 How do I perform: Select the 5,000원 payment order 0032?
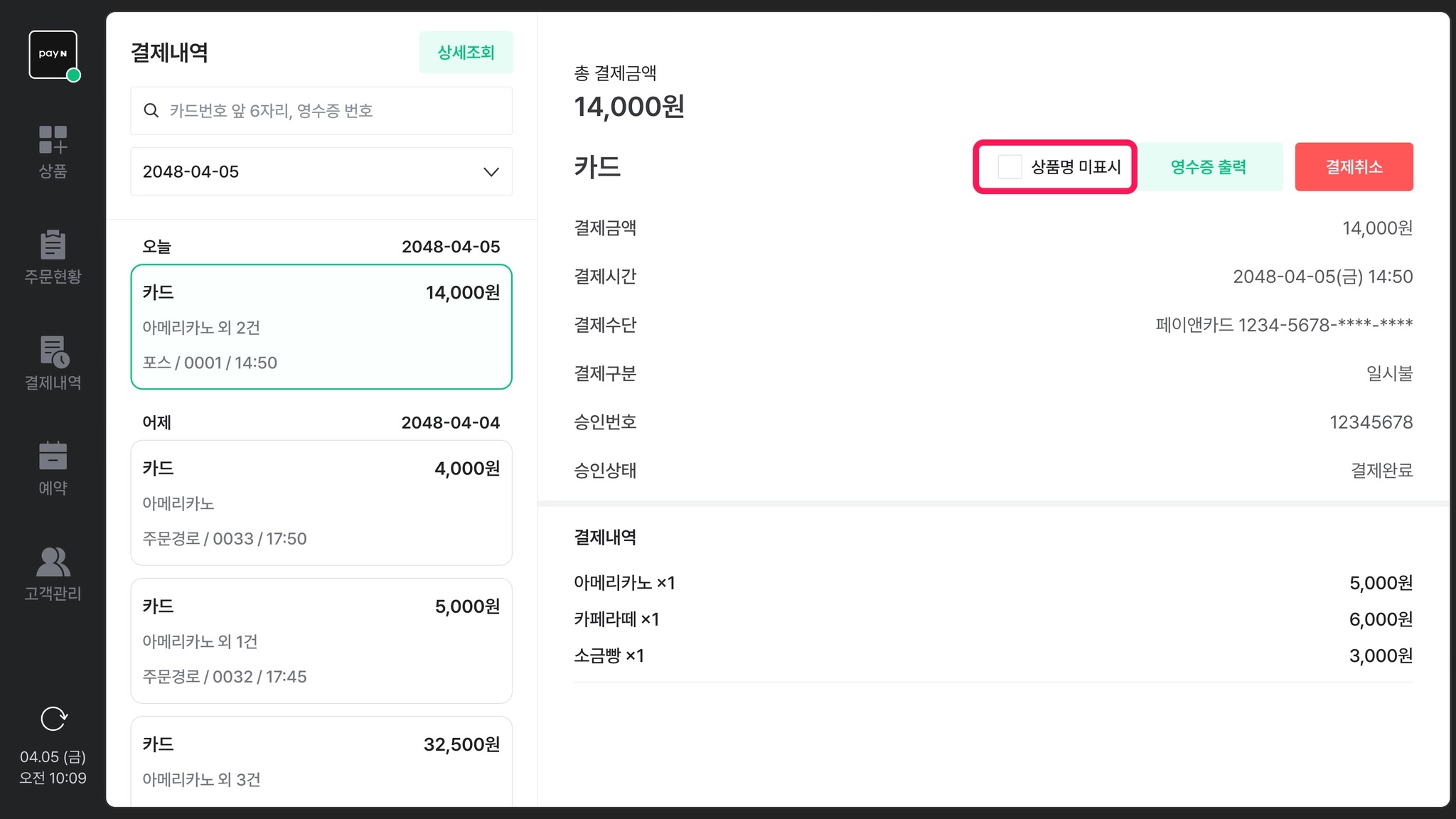[x=321, y=641]
